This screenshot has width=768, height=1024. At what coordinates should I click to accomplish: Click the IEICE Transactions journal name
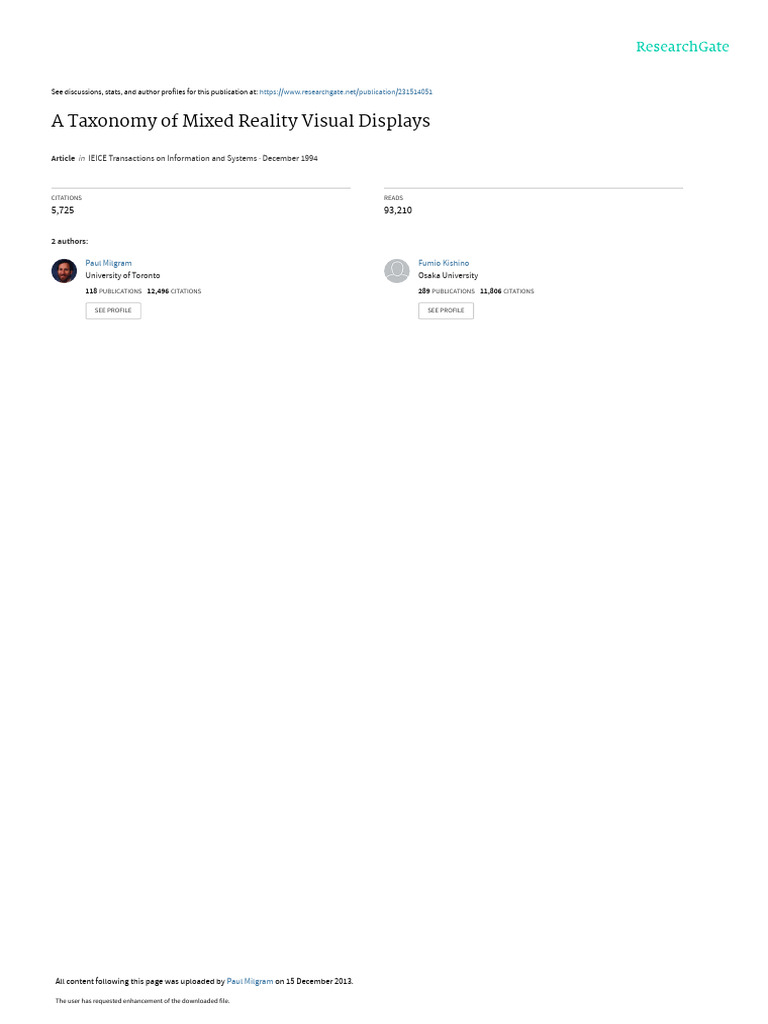click(x=172, y=159)
